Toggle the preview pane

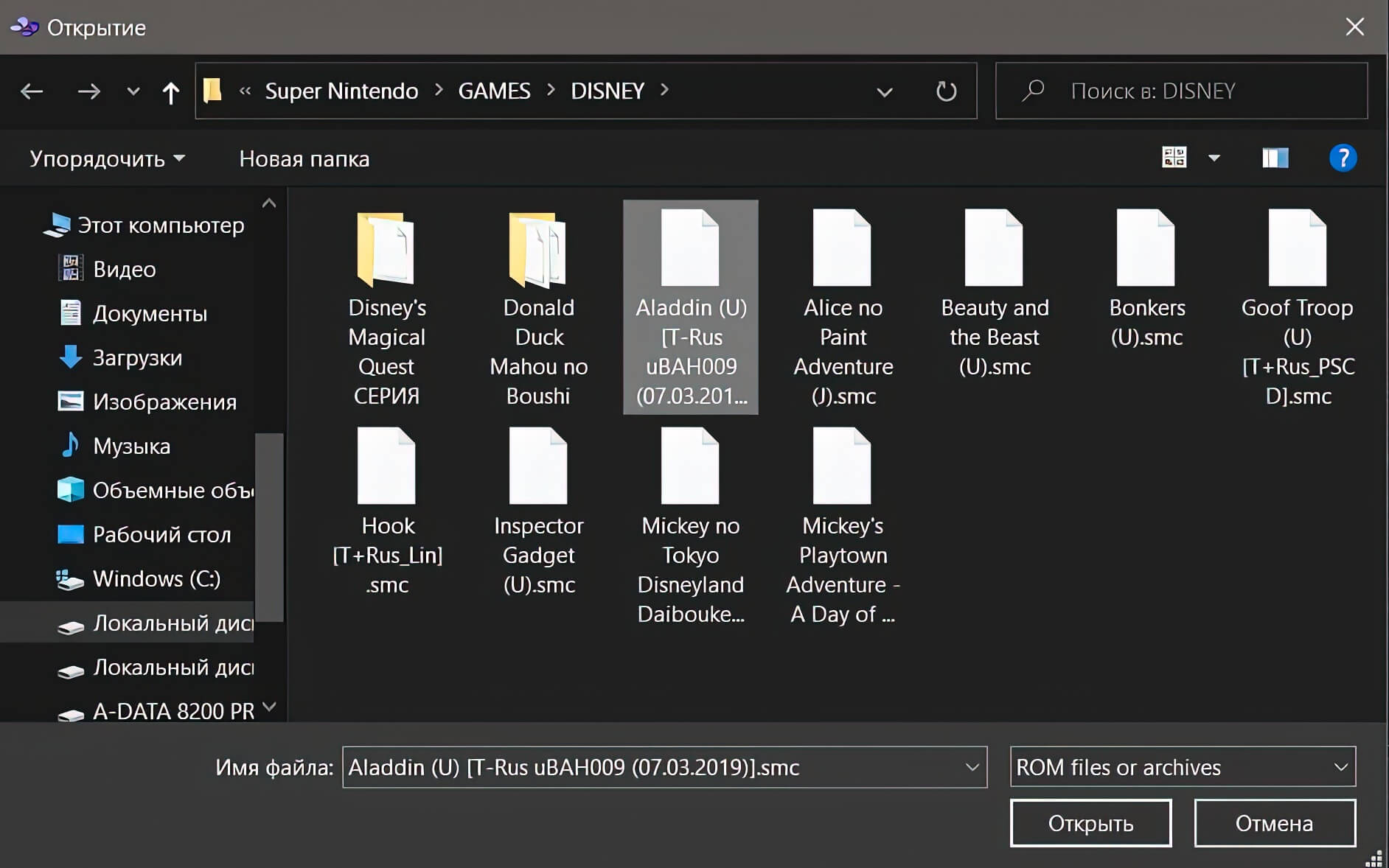click(x=1275, y=158)
